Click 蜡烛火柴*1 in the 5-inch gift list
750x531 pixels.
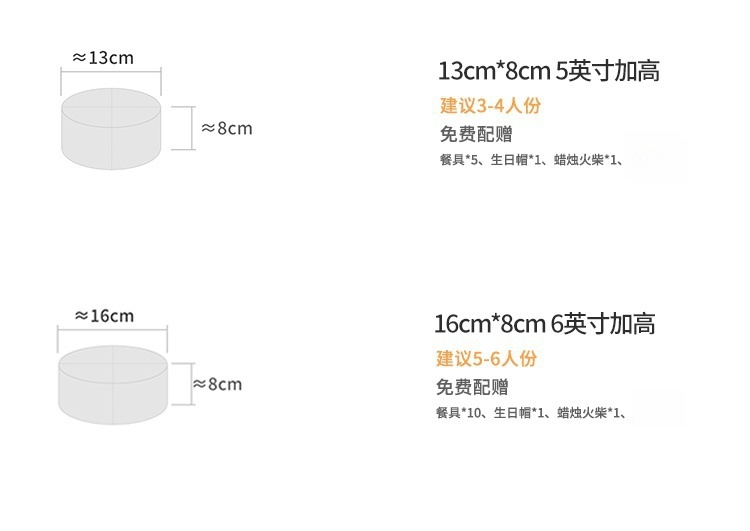(590, 159)
